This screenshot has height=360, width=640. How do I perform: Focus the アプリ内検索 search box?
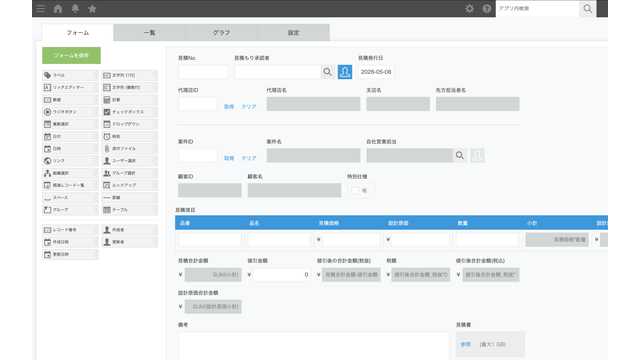538,9
